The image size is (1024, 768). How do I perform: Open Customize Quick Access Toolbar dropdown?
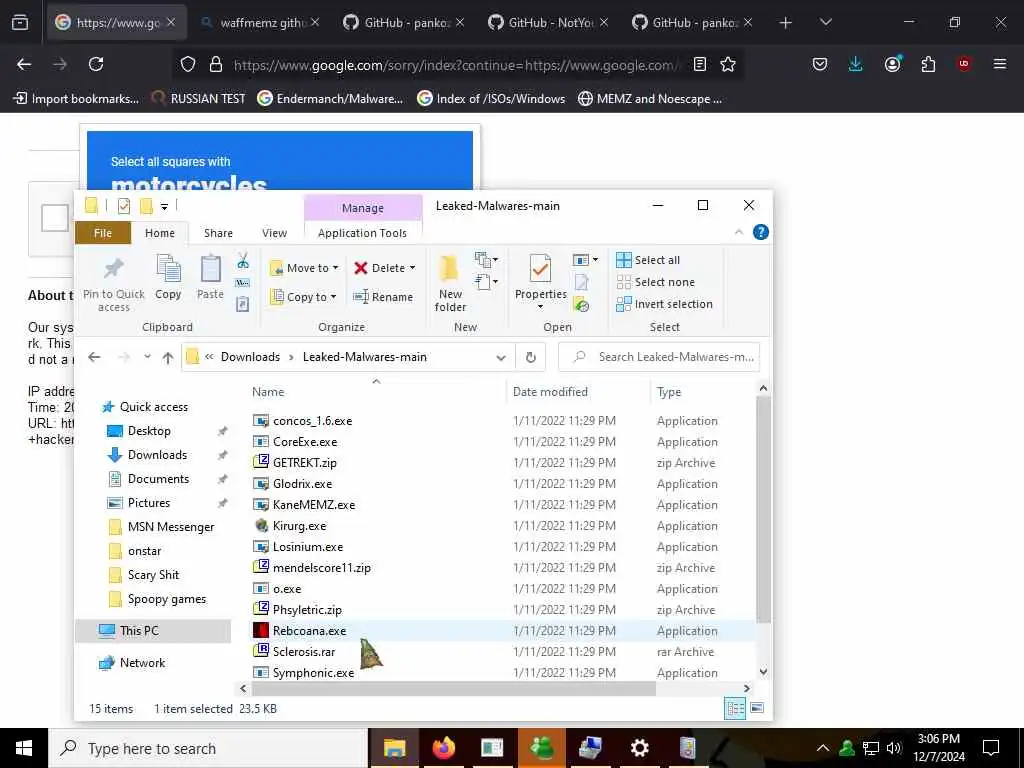click(x=165, y=207)
